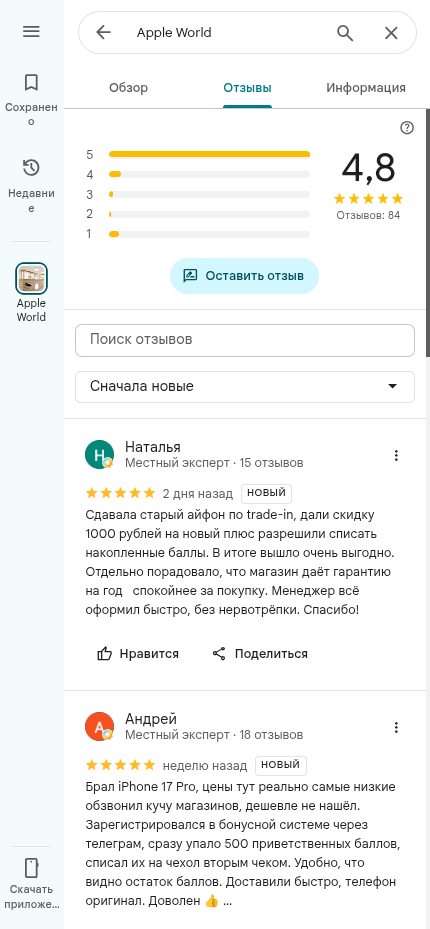Viewport: 430px width, 929px height.
Task: Click Местный эксперт · 18 отзывов text
Action: click(214, 735)
